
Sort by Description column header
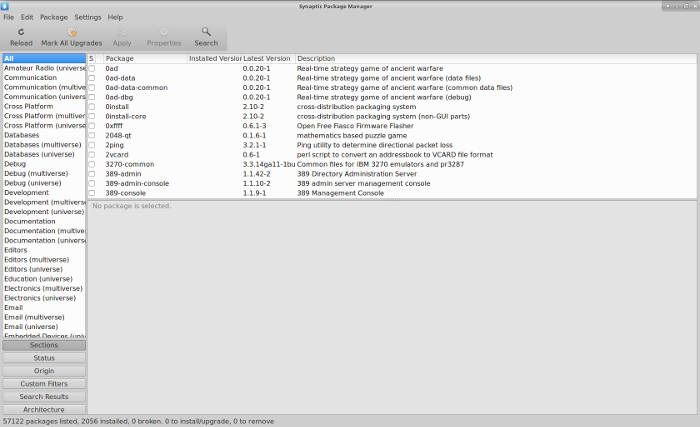click(x=496, y=59)
